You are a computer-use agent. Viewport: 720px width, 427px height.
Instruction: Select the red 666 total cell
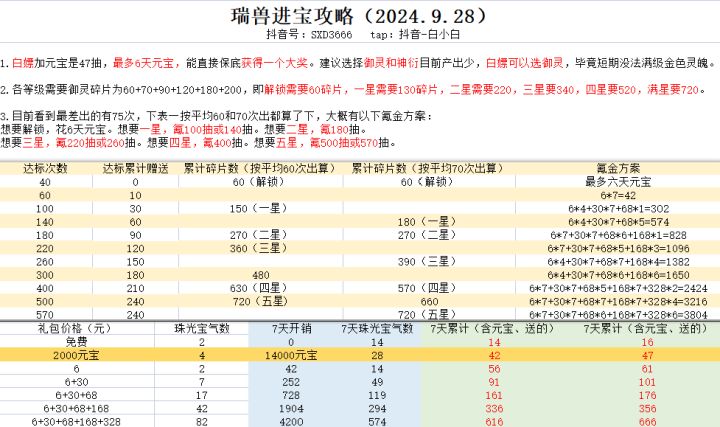click(647, 421)
